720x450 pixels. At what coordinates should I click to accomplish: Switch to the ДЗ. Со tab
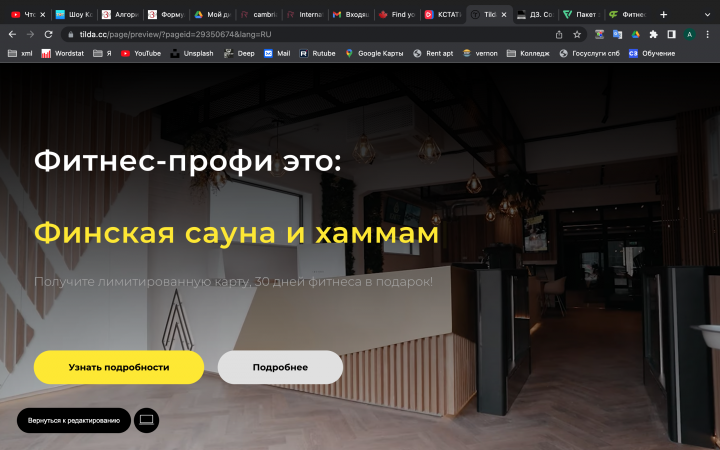(x=535, y=15)
